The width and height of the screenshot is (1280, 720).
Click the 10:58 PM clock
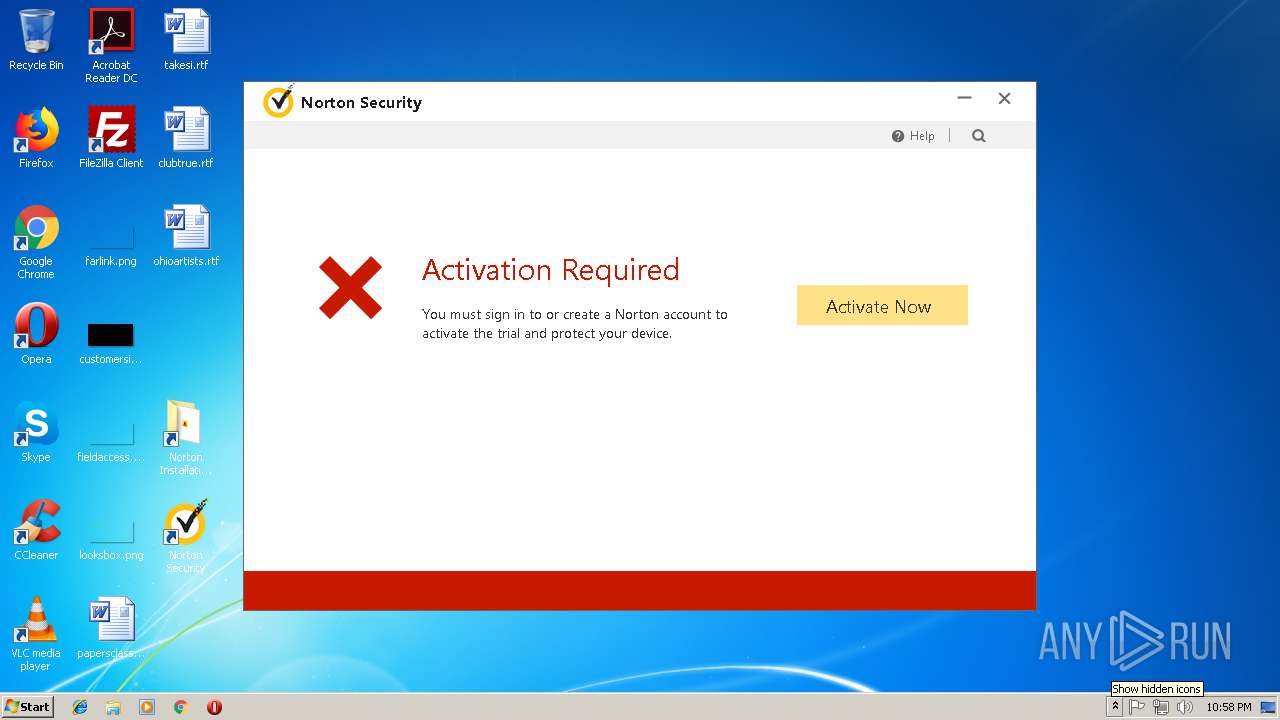(x=1229, y=707)
